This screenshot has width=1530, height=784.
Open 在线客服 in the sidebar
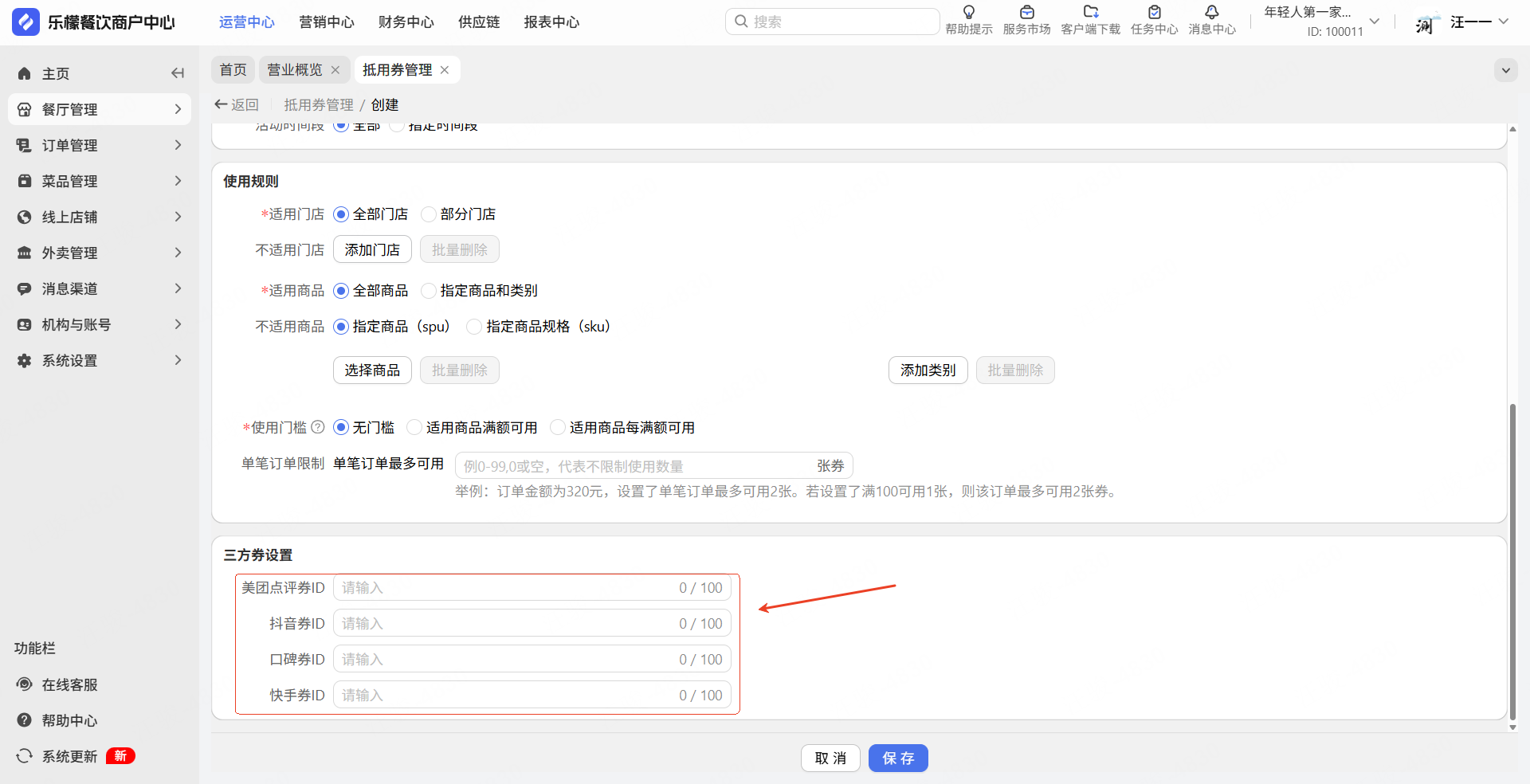point(69,684)
